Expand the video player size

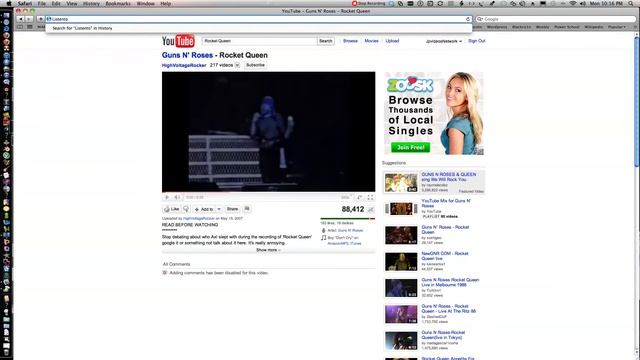[360, 198]
